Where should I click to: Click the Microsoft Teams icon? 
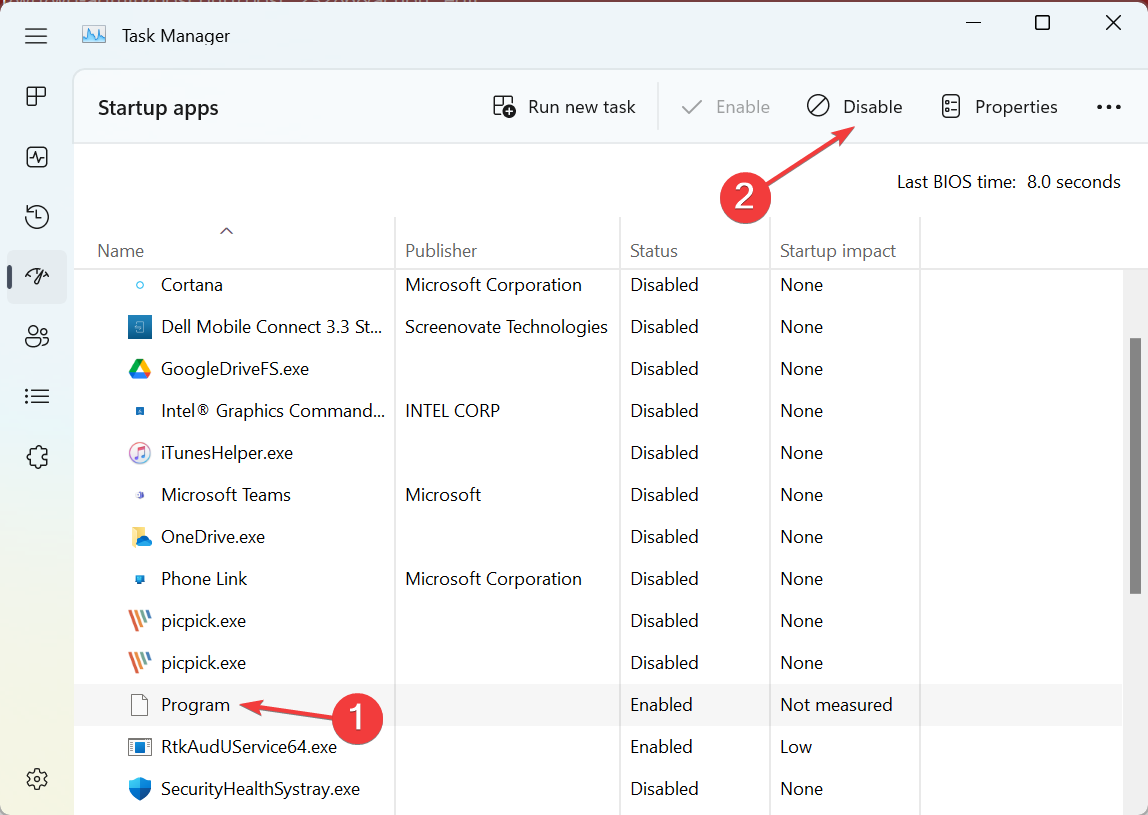[x=140, y=495]
